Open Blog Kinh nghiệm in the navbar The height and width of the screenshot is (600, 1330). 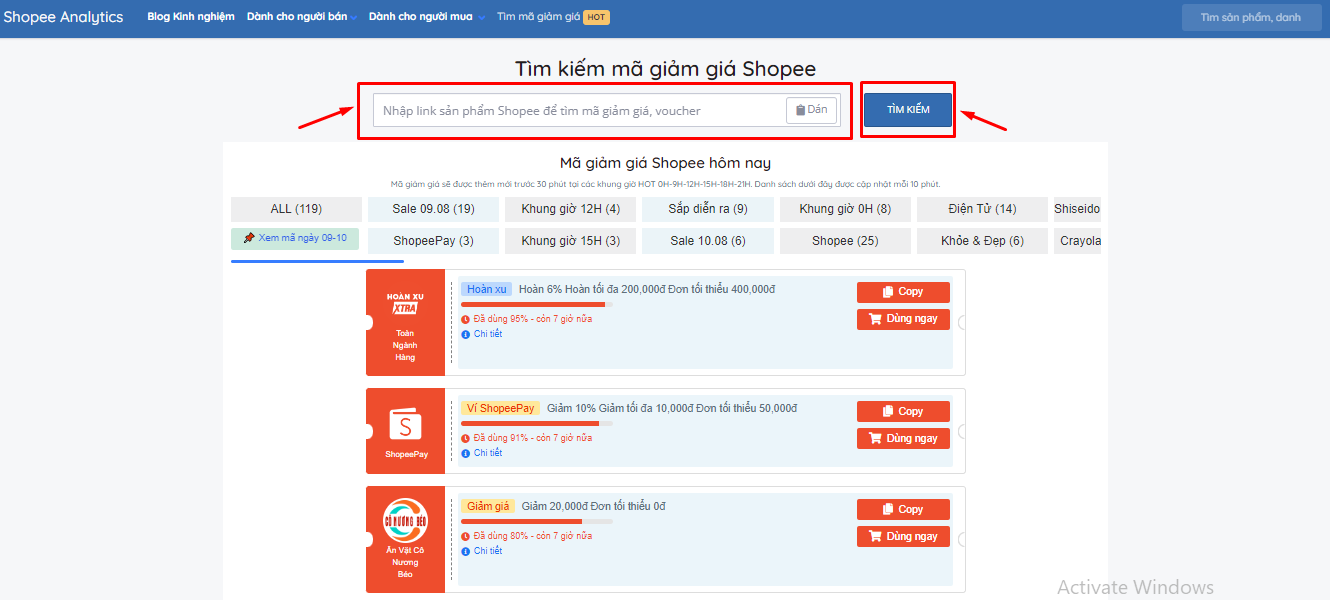[190, 17]
